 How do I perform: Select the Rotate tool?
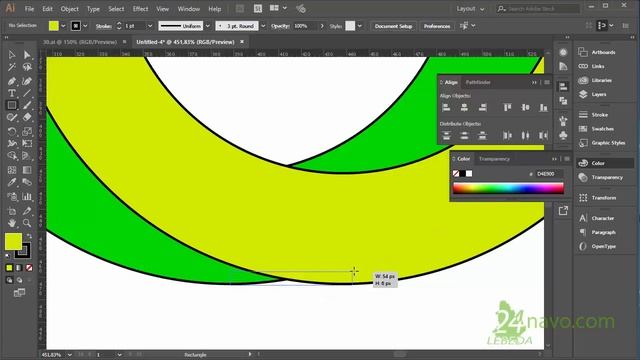coord(12,131)
